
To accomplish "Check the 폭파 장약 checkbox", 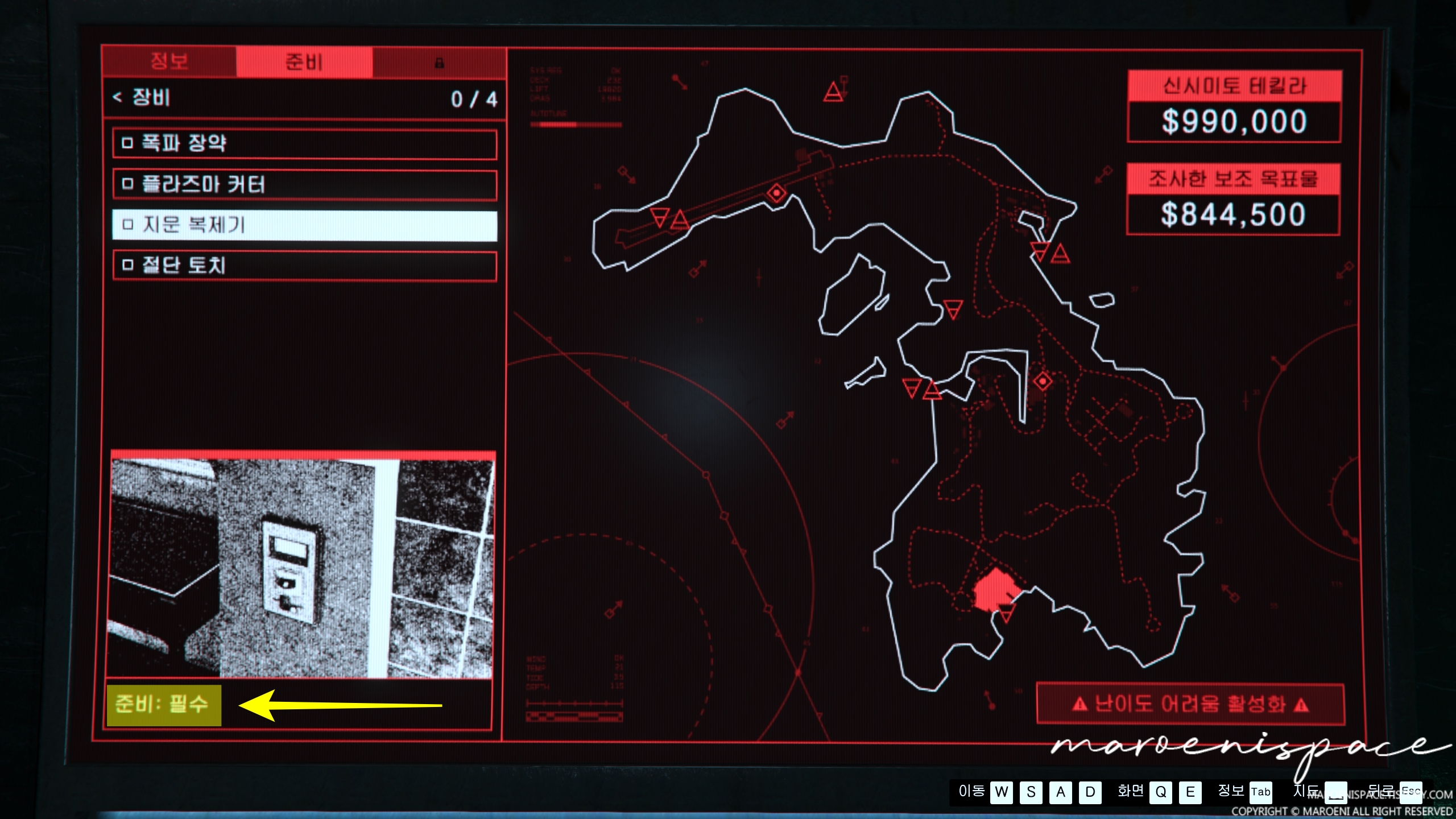I will tap(128, 143).
